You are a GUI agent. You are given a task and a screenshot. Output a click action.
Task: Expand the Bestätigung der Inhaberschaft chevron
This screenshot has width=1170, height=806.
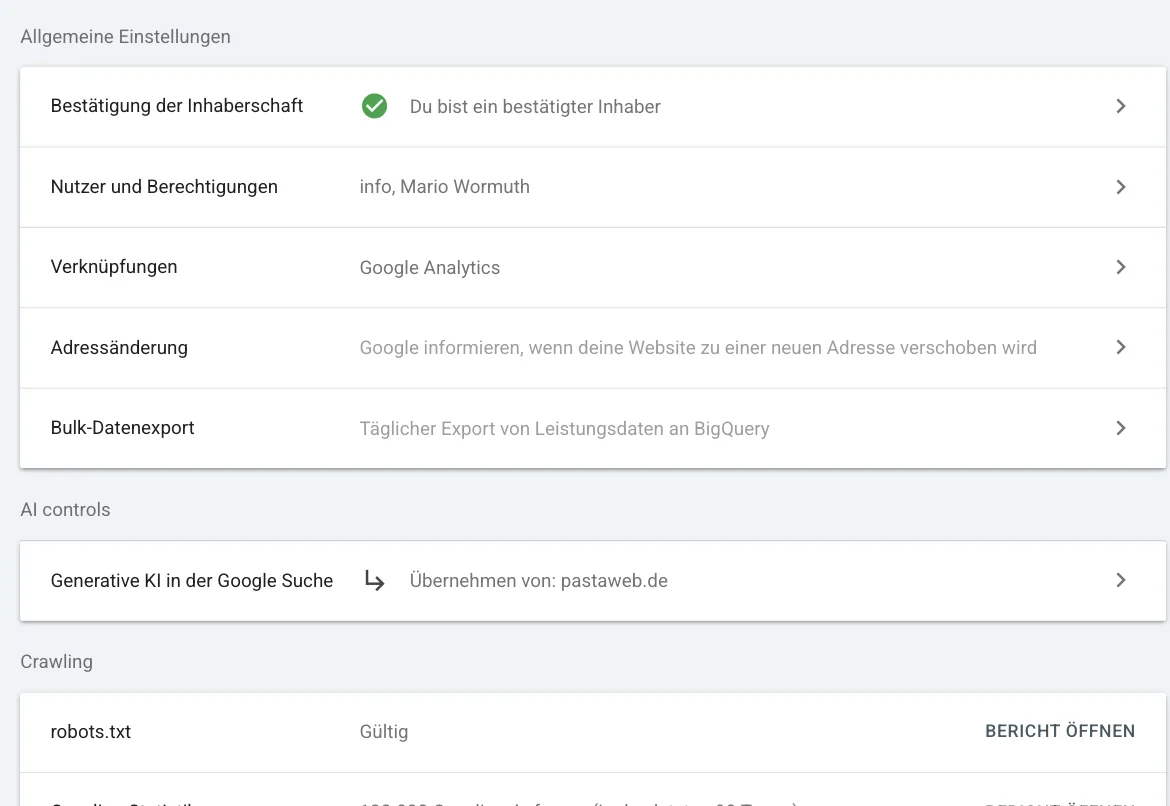[1121, 106]
